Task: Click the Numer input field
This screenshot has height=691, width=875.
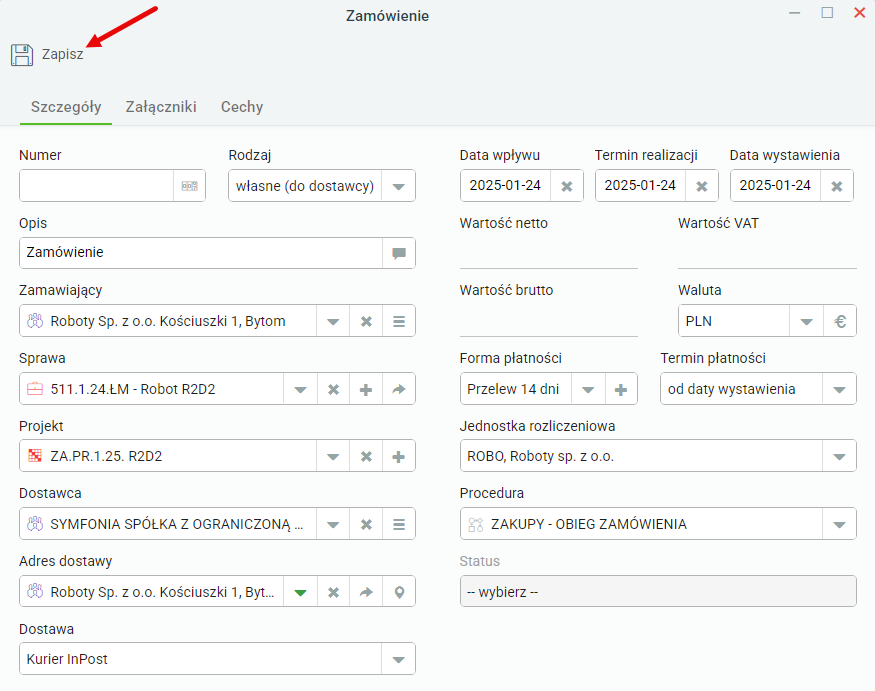Action: pos(97,185)
